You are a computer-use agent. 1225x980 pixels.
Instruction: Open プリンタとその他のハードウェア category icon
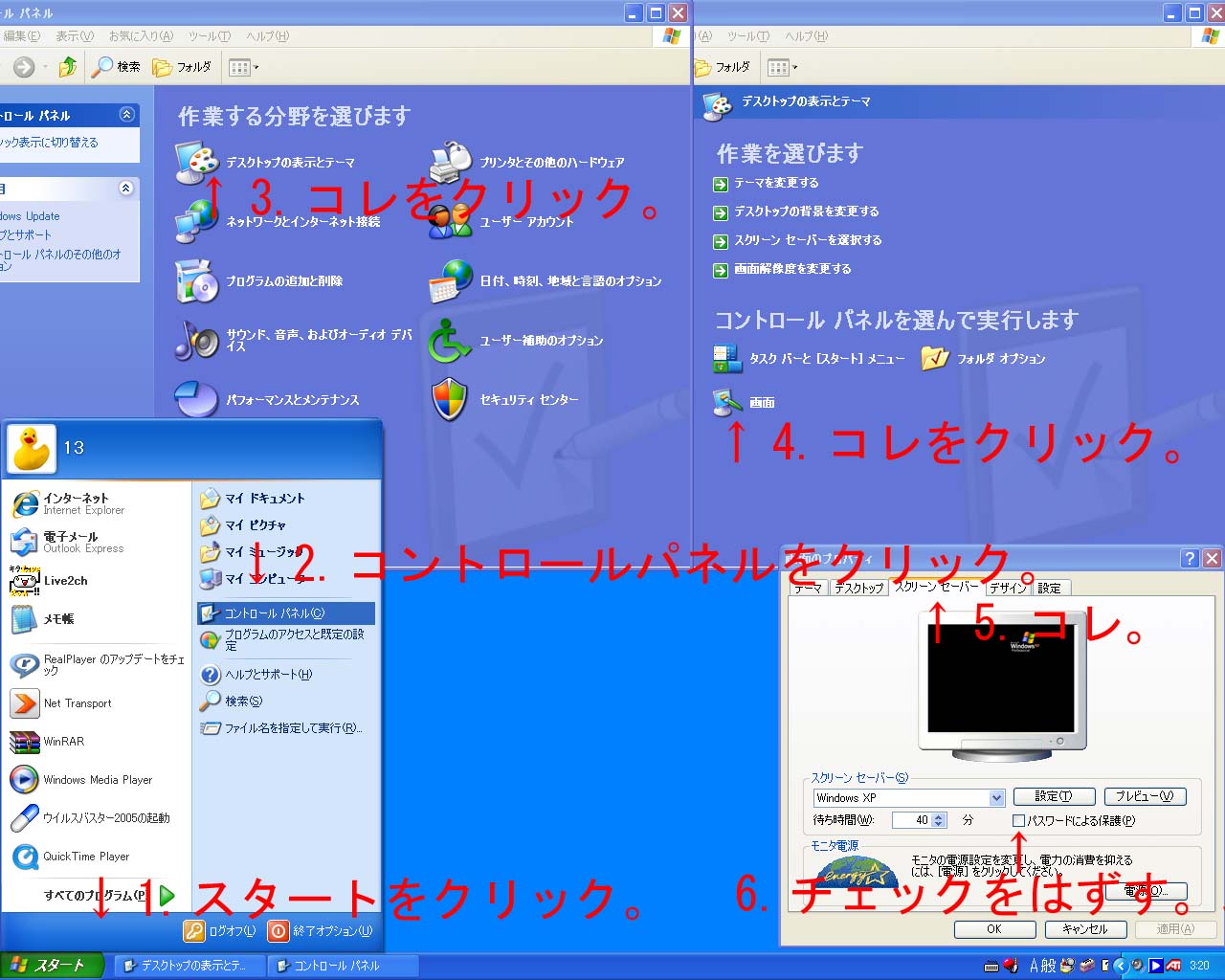click(451, 163)
